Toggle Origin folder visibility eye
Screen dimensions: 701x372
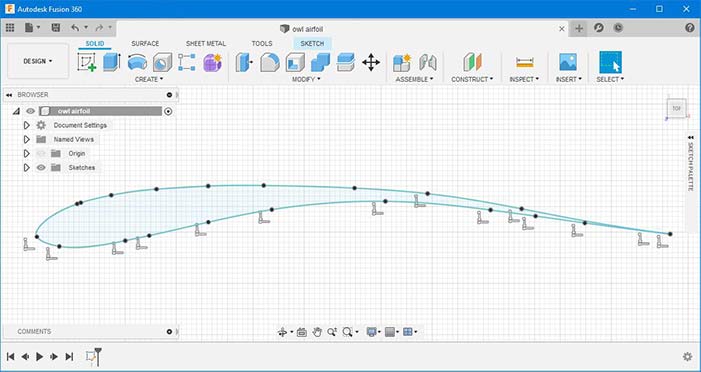pos(41,153)
